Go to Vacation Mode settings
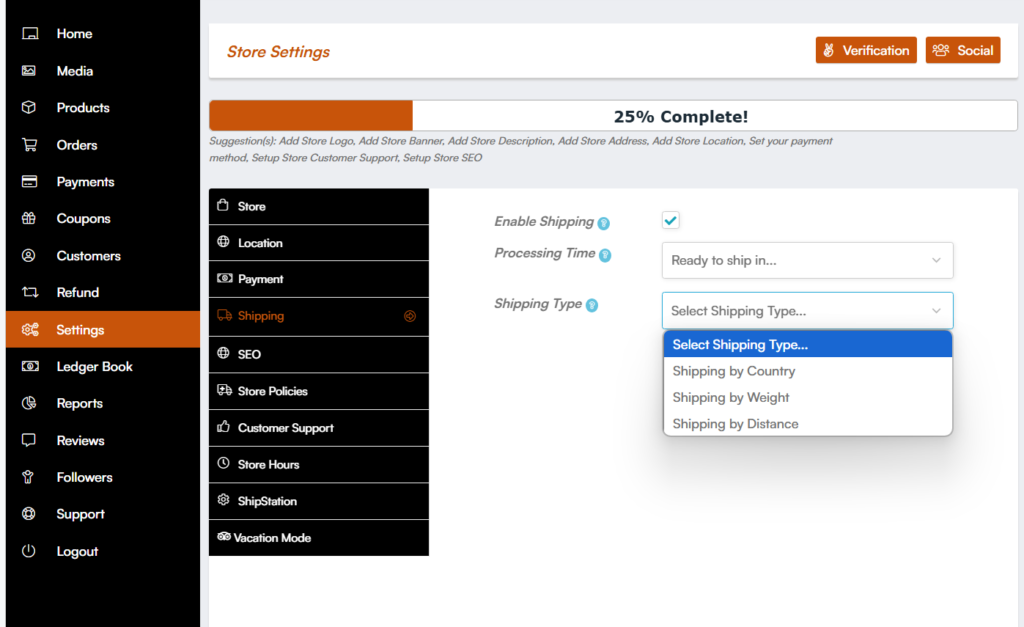This screenshot has width=1024, height=627. [x=272, y=538]
